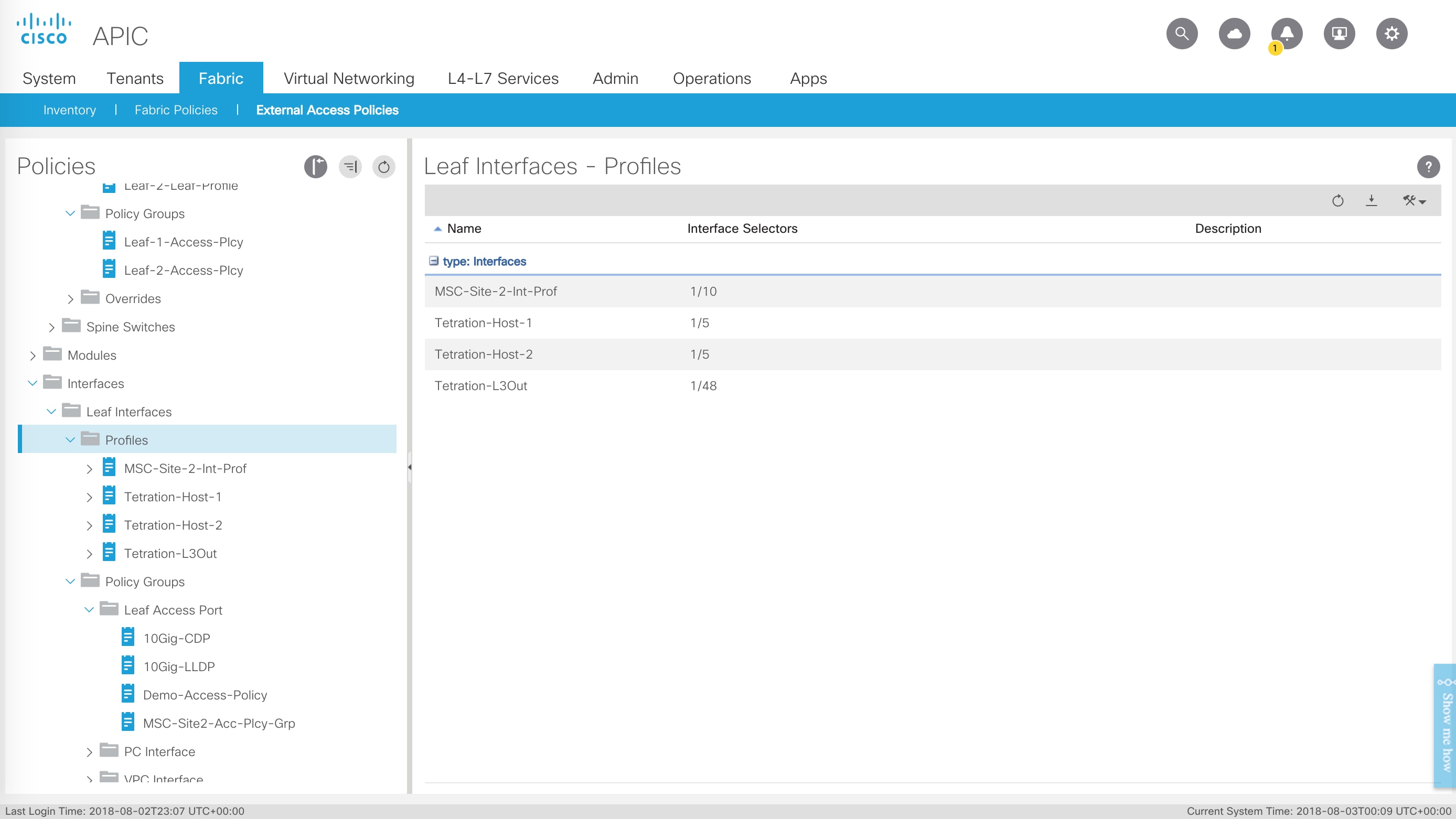This screenshot has width=1456, height=819.
Task: Sort table by Name column
Action: pos(464,229)
